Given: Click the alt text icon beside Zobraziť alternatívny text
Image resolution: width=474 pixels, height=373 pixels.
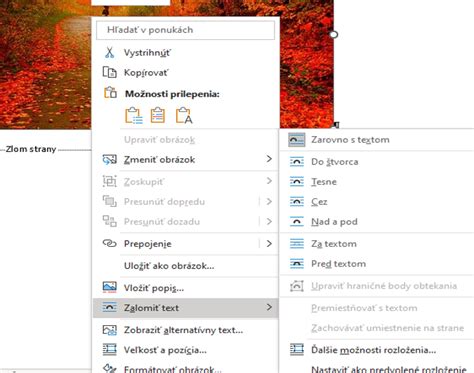Looking at the screenshot, I should [109, 330].
